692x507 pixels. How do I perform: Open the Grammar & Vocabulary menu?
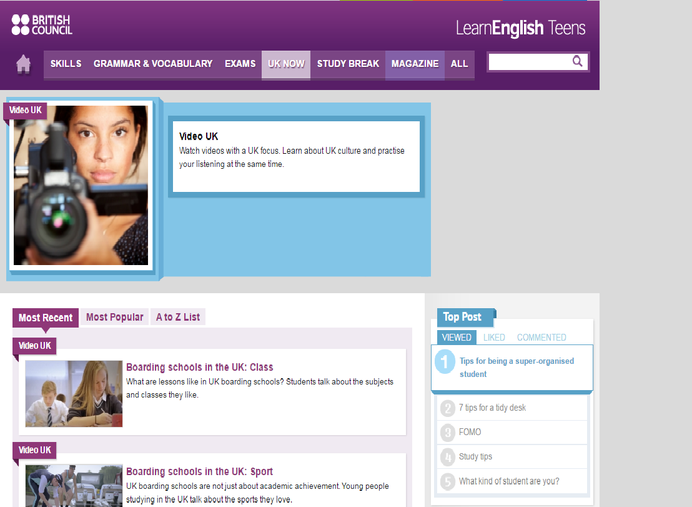[153, 64]
